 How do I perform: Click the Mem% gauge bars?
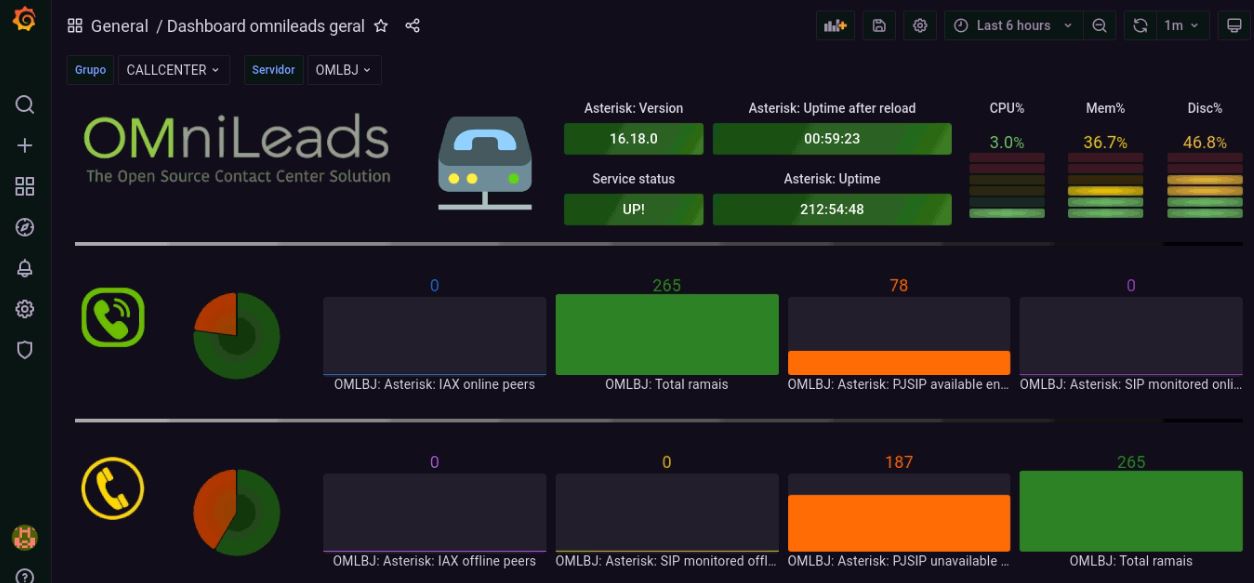(x=1105, y=186)
